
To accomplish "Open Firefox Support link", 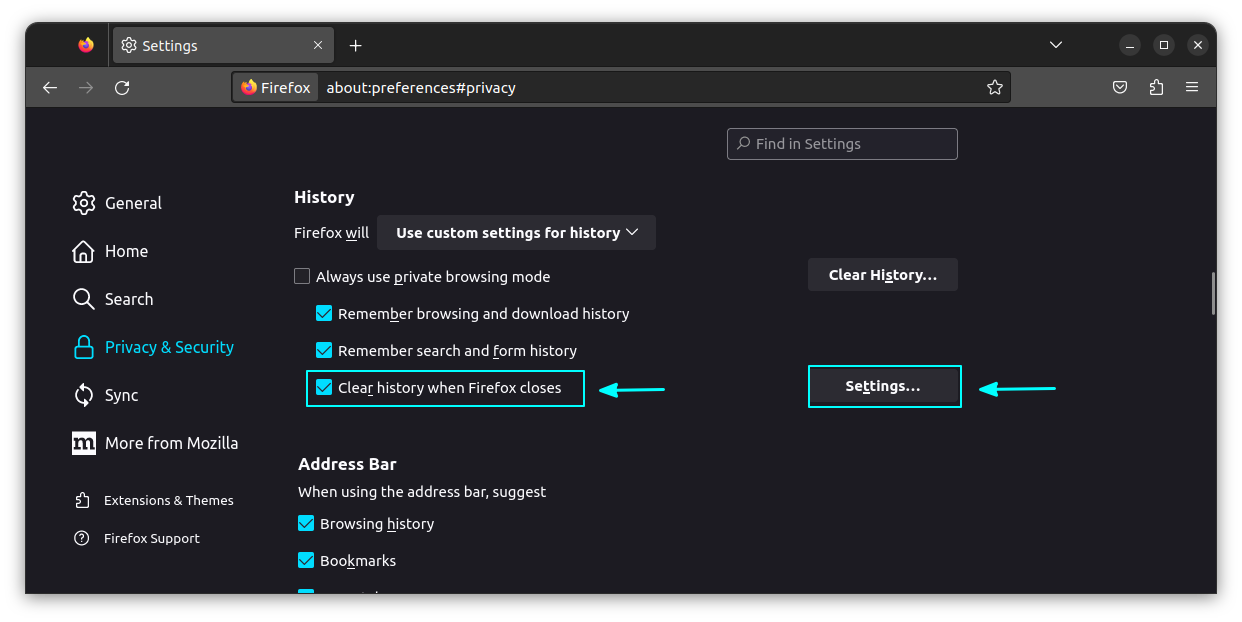I will point(150,538).
